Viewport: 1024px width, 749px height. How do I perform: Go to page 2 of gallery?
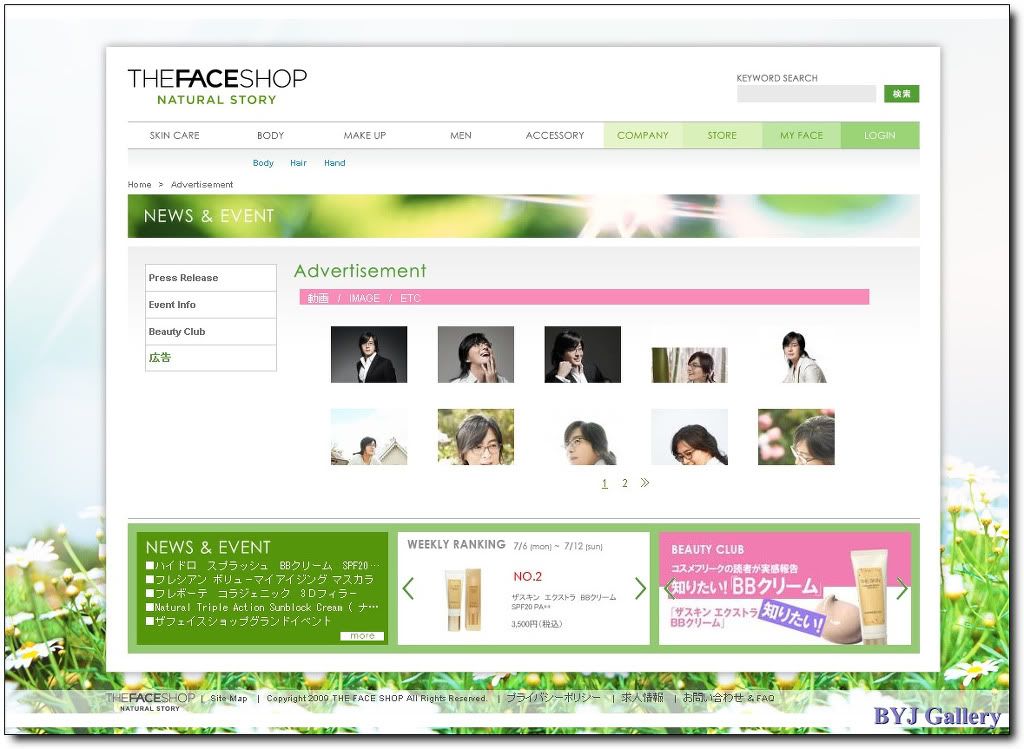(625, 483)
